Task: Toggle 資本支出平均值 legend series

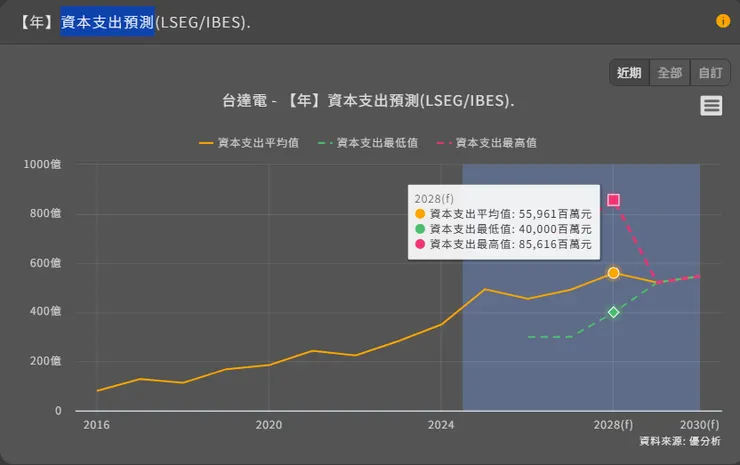Action: (x=249, y=143)
